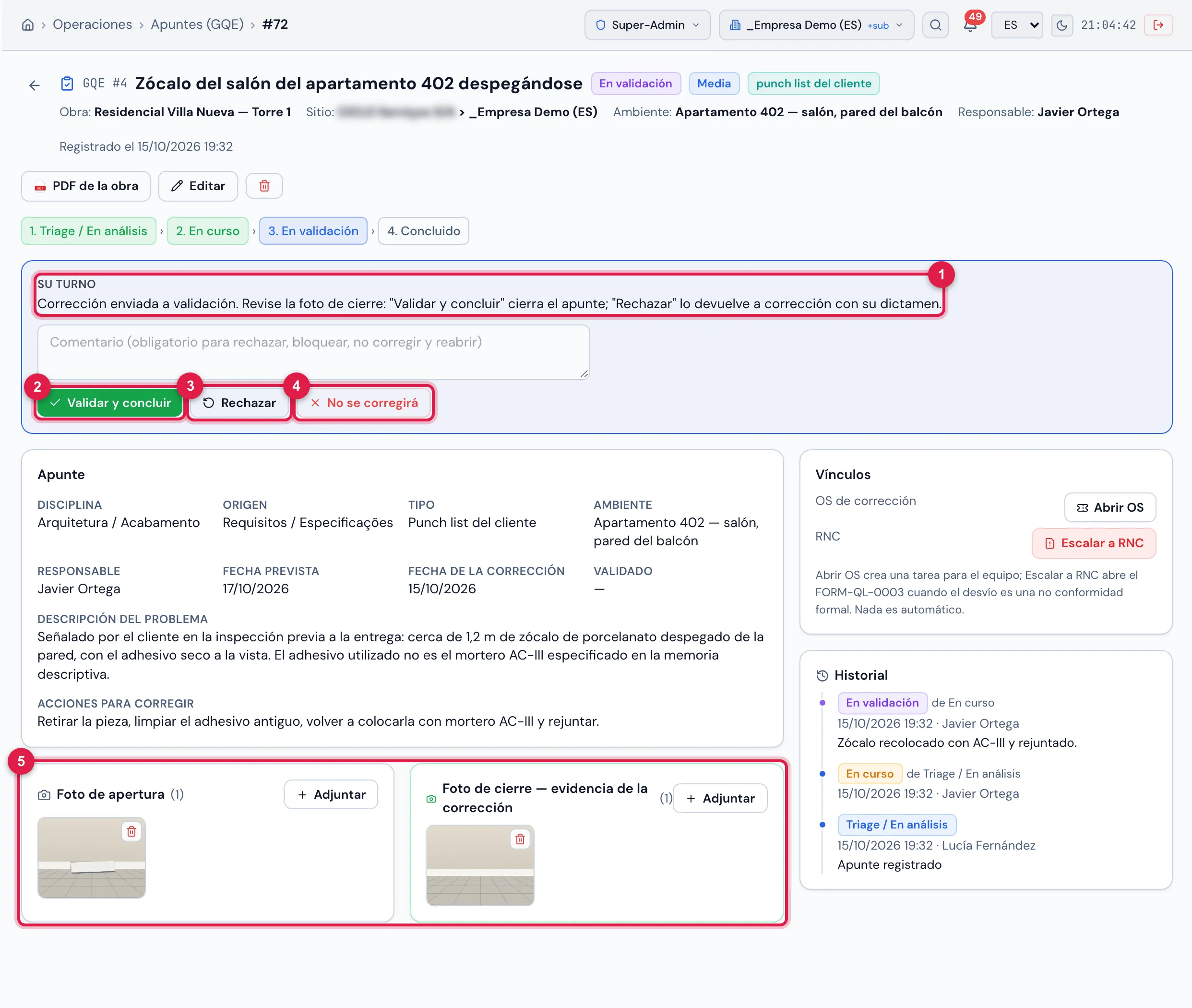Open notifications bell with 49 badge
The image size is (1192, 1008).
(x=970, y=24)
